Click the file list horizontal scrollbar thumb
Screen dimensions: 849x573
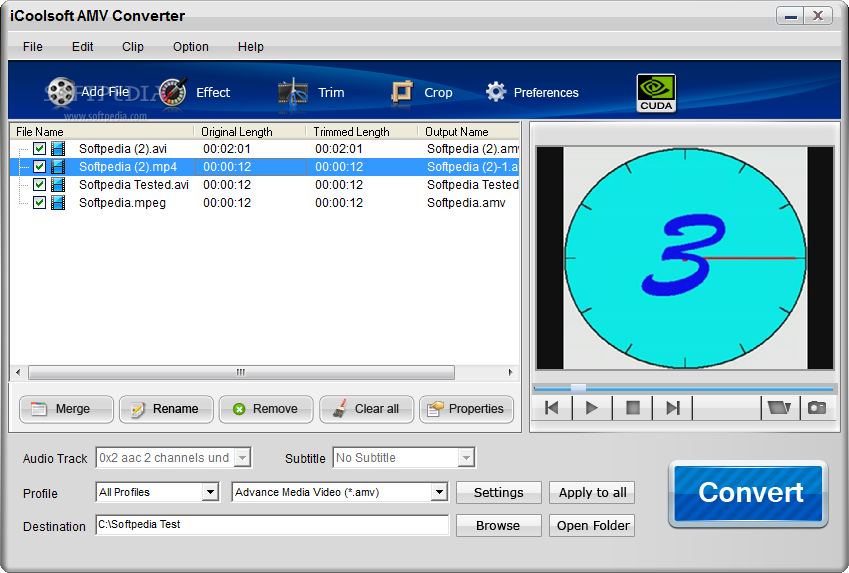(x=241, y=372)
